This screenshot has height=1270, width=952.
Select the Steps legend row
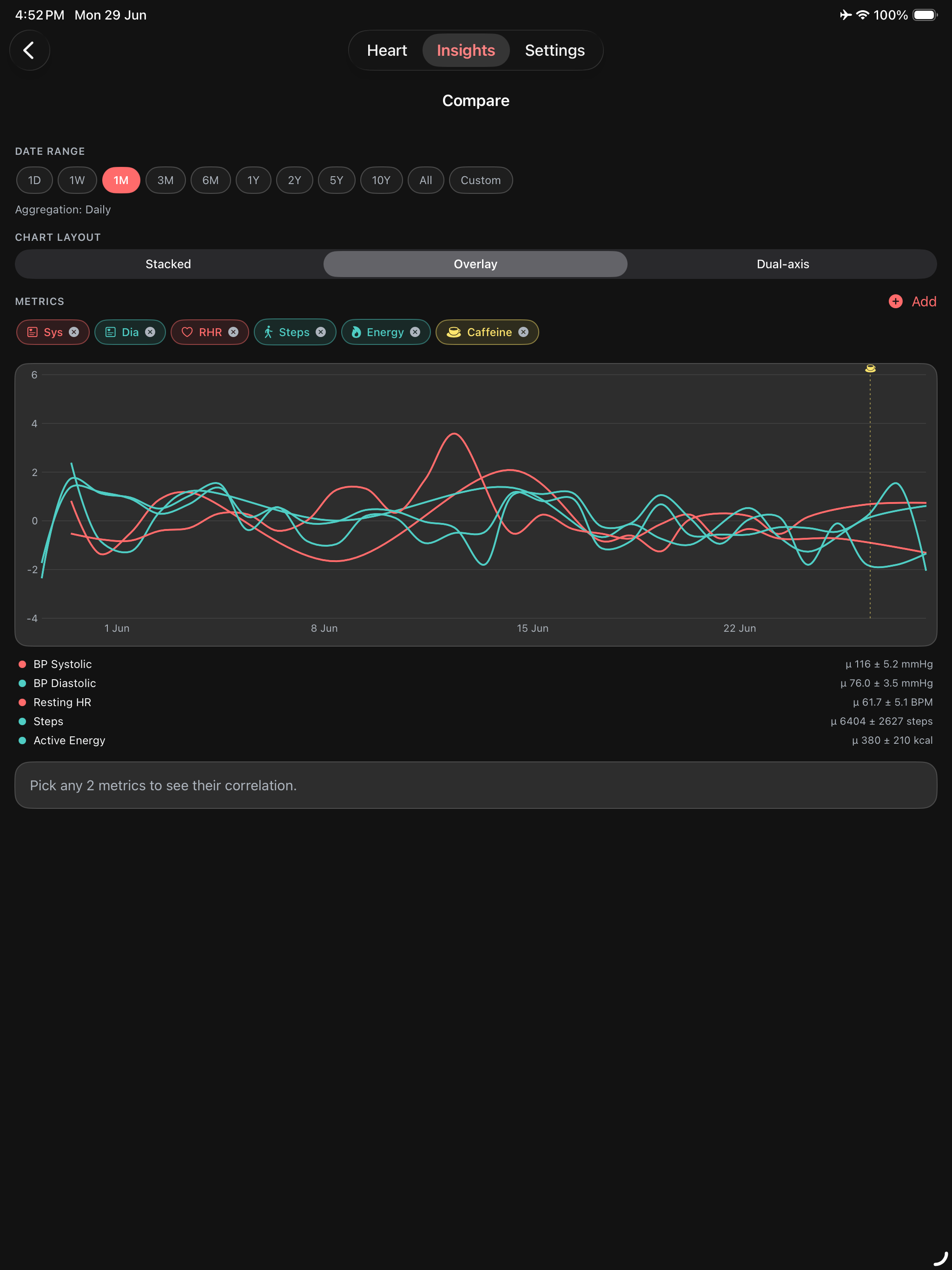tap(476, 721)
